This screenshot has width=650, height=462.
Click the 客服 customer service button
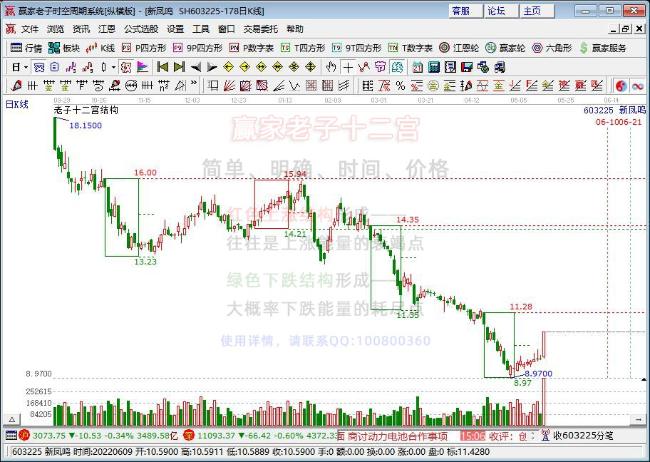coord(466,11)
